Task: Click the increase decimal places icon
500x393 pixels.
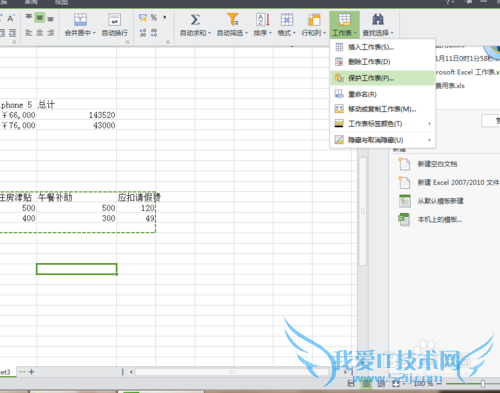Action: click(x=143, y=33)
